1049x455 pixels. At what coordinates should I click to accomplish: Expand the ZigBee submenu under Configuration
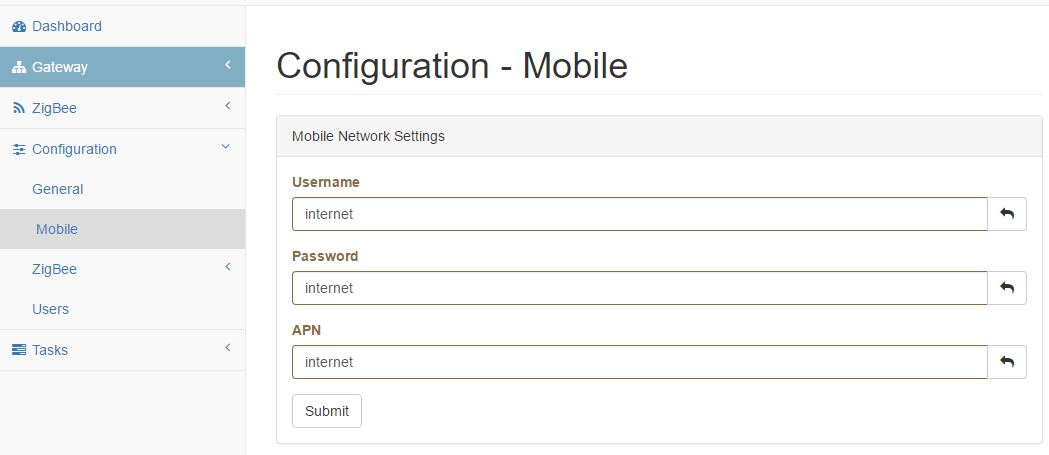pyautogui.click(x=227, y=268)
